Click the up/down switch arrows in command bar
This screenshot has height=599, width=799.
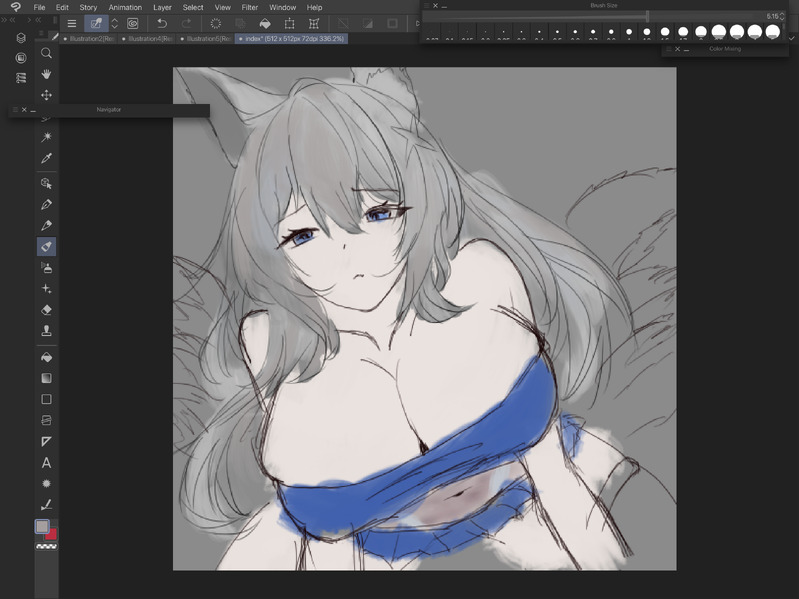(x=115, y=23)
